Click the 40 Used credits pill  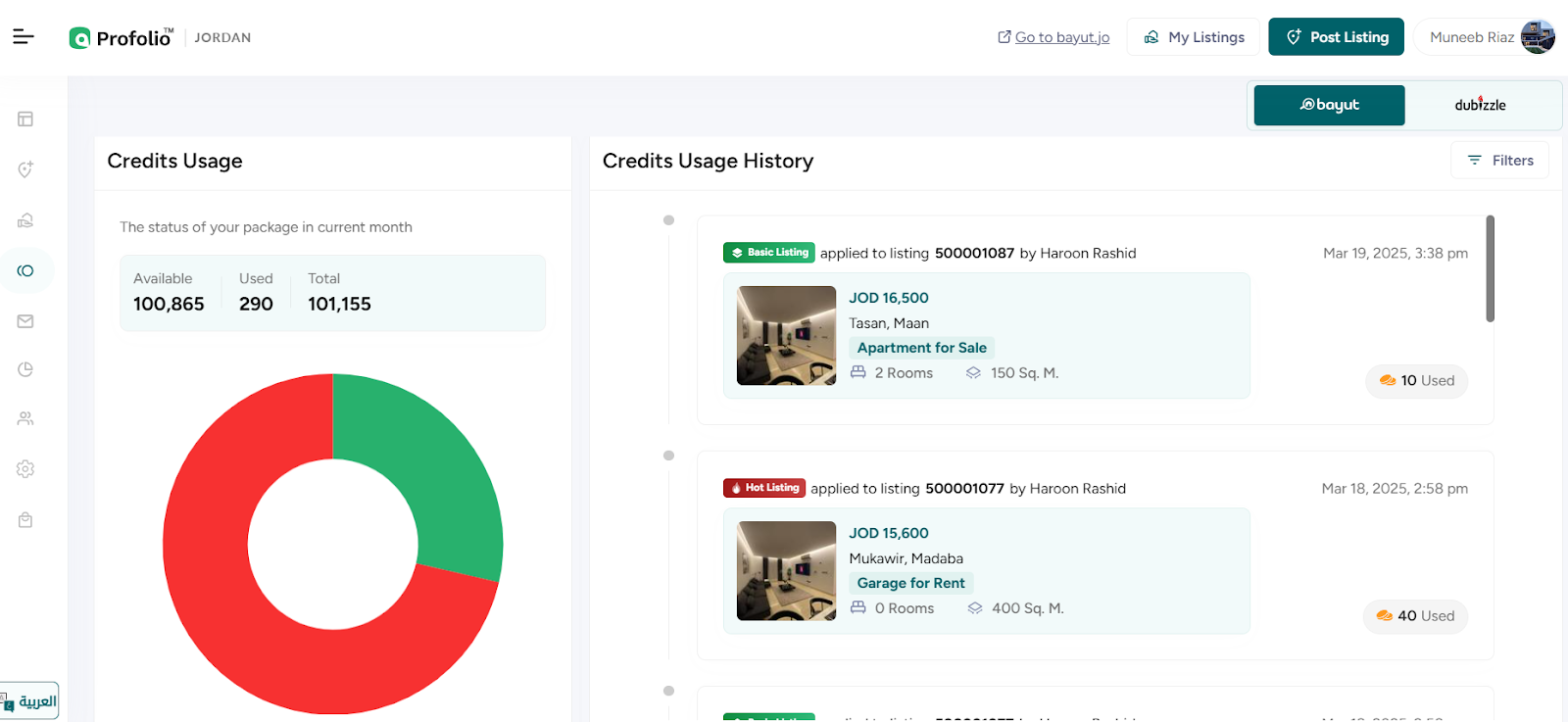coord(1415,615)
